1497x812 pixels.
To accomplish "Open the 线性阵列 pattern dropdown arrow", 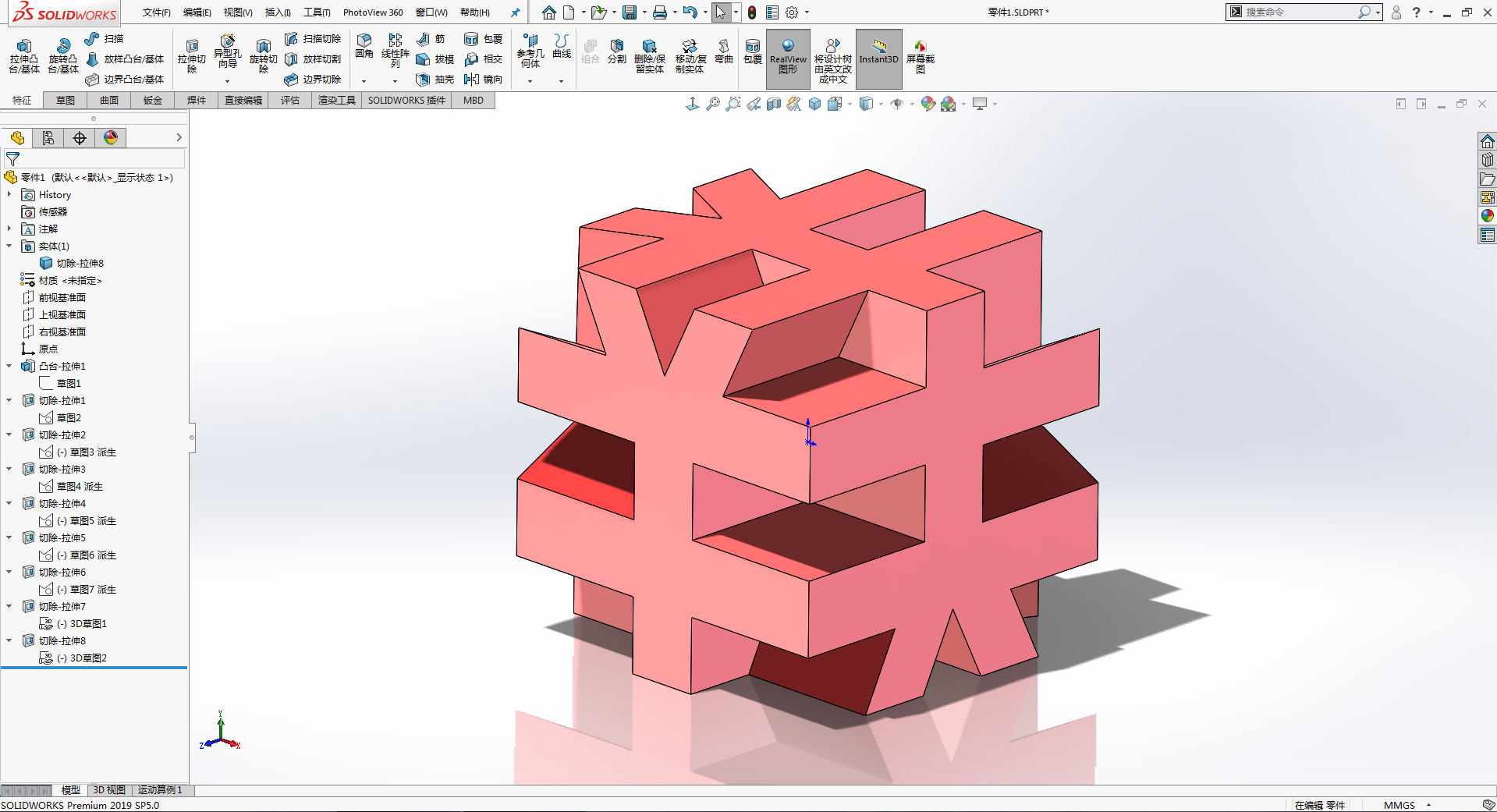I will point(395,81).
